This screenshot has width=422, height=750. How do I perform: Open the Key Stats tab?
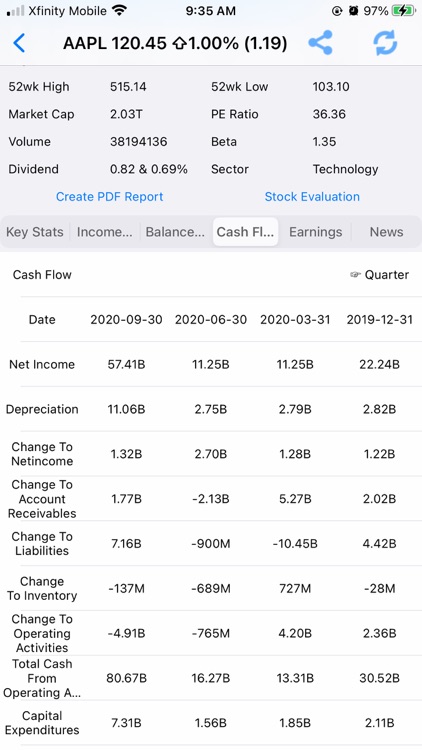(x=34, y=232)
